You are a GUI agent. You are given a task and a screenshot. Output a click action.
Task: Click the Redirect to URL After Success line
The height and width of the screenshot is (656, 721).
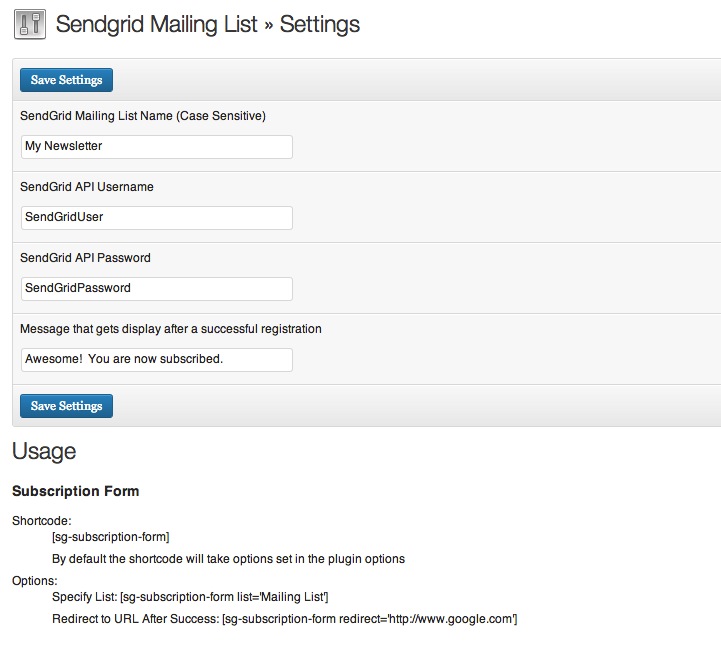(x=285, y=619)
